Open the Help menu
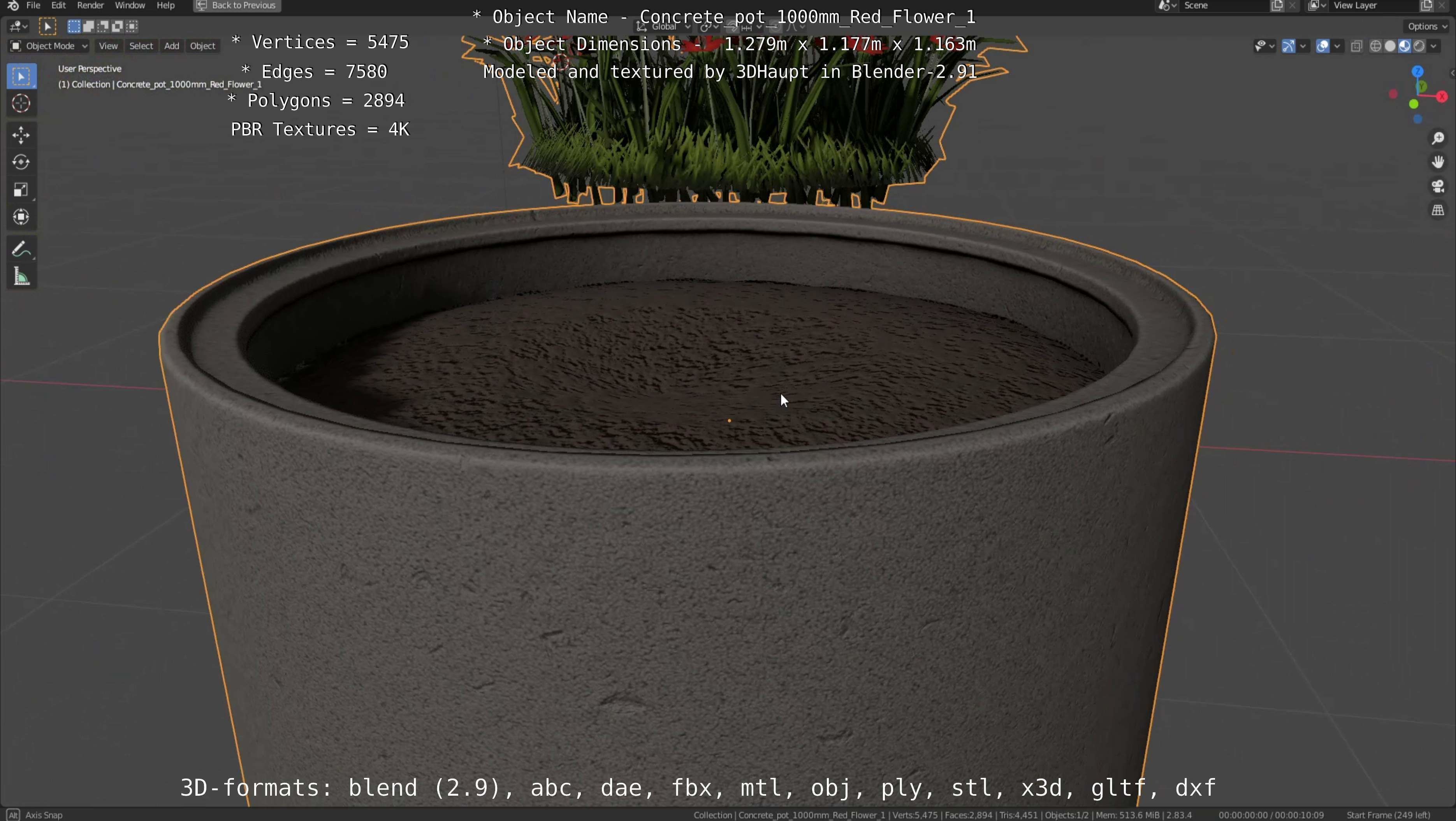 [x=165, y=6]
